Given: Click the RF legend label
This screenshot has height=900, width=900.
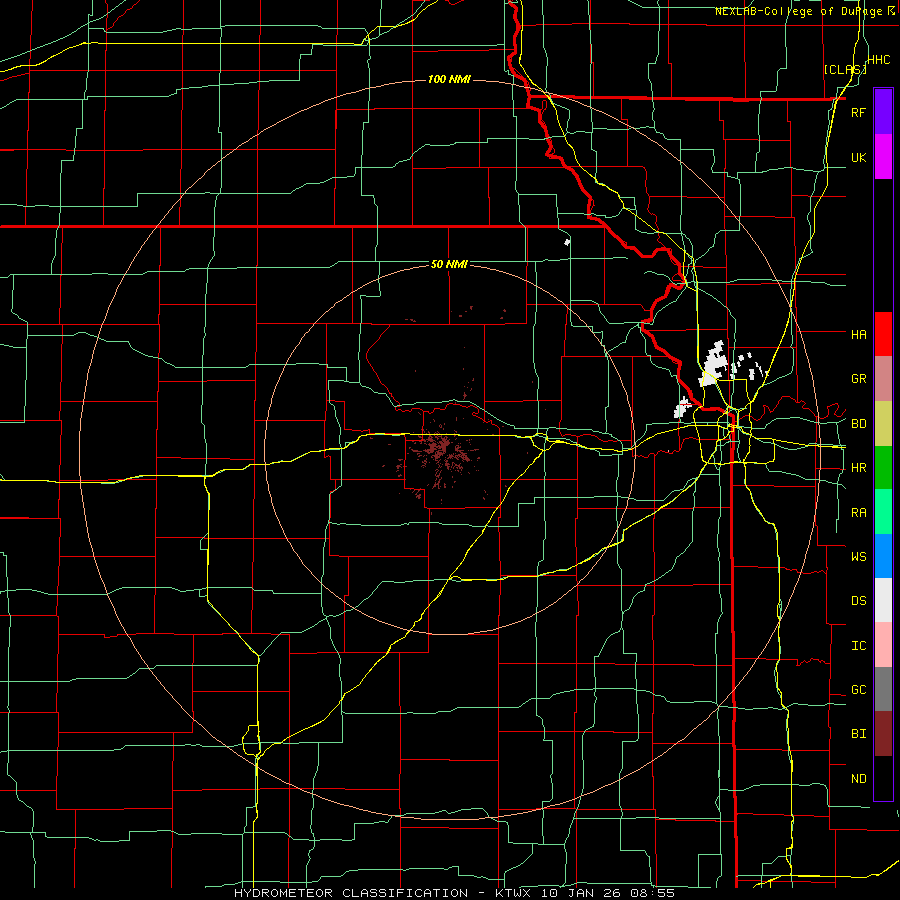Looking at the screenshot, I should pos(858,112).
